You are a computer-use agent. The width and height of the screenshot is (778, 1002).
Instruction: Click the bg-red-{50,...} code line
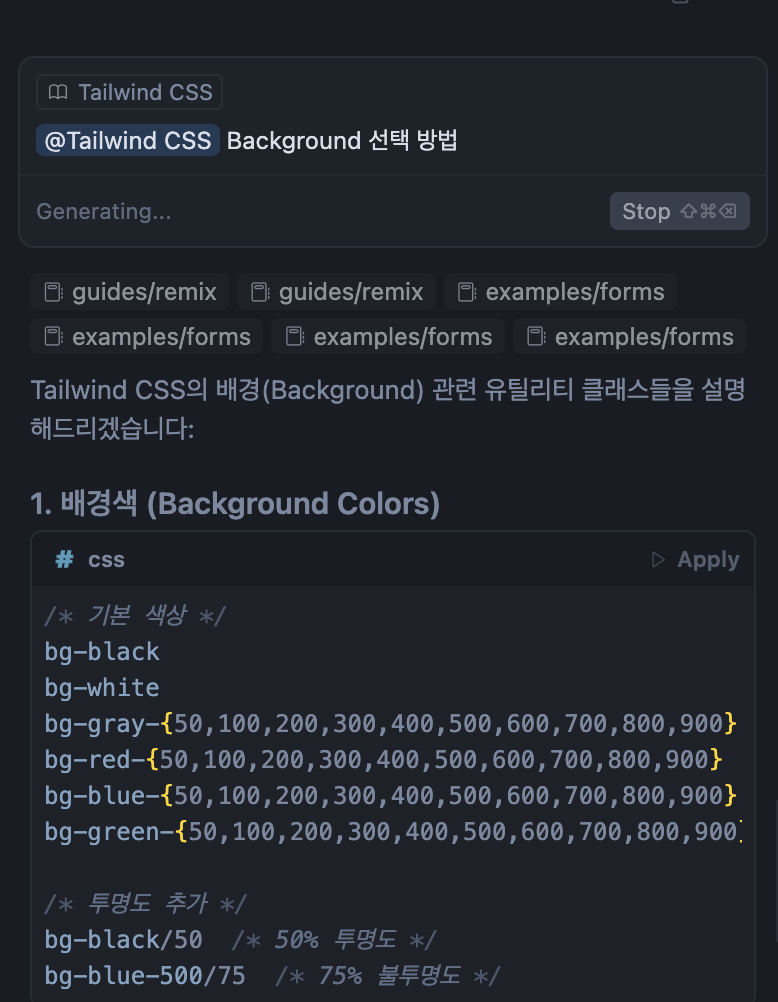point(384,760)
